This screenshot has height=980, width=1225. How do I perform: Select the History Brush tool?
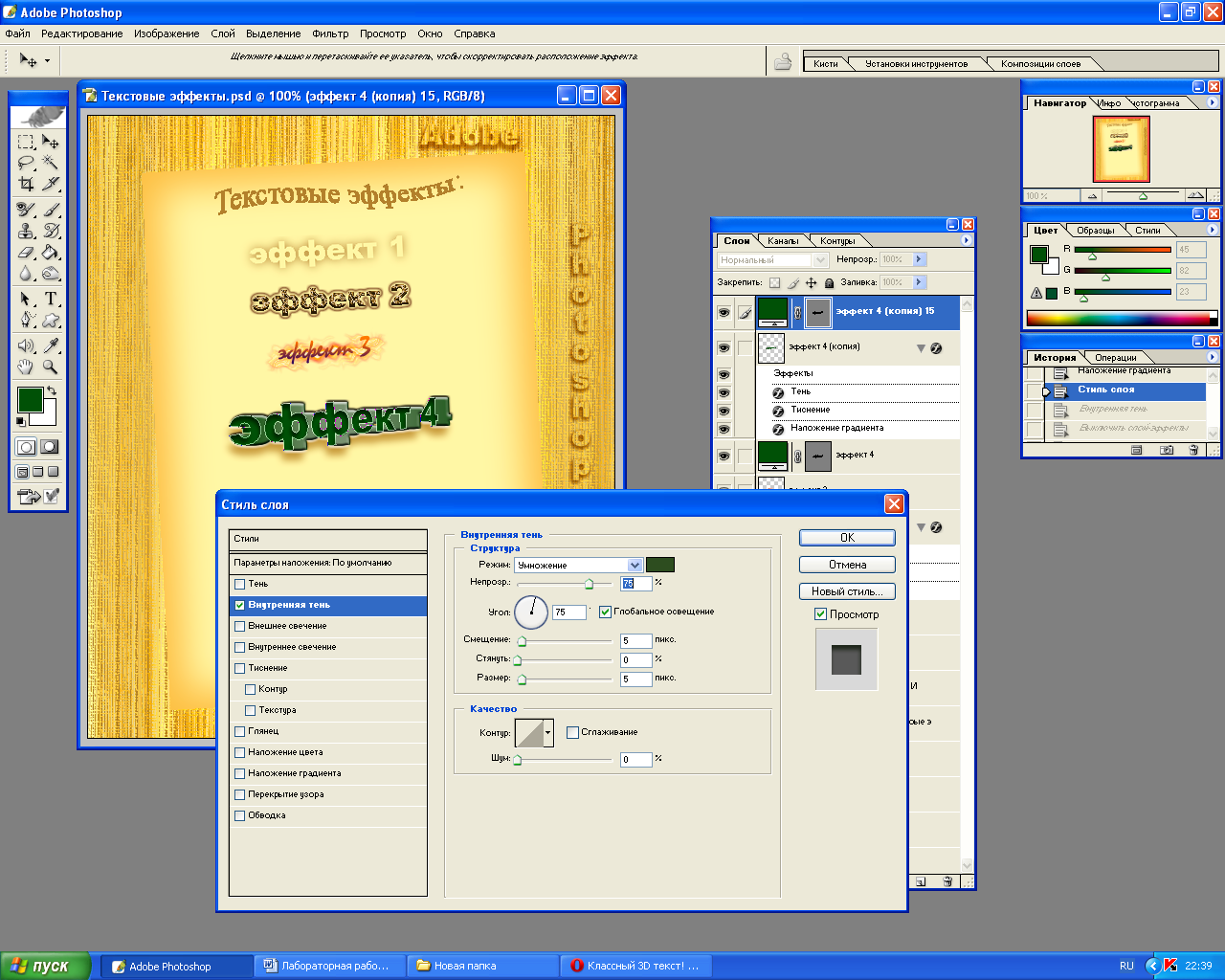click(51, 231)
